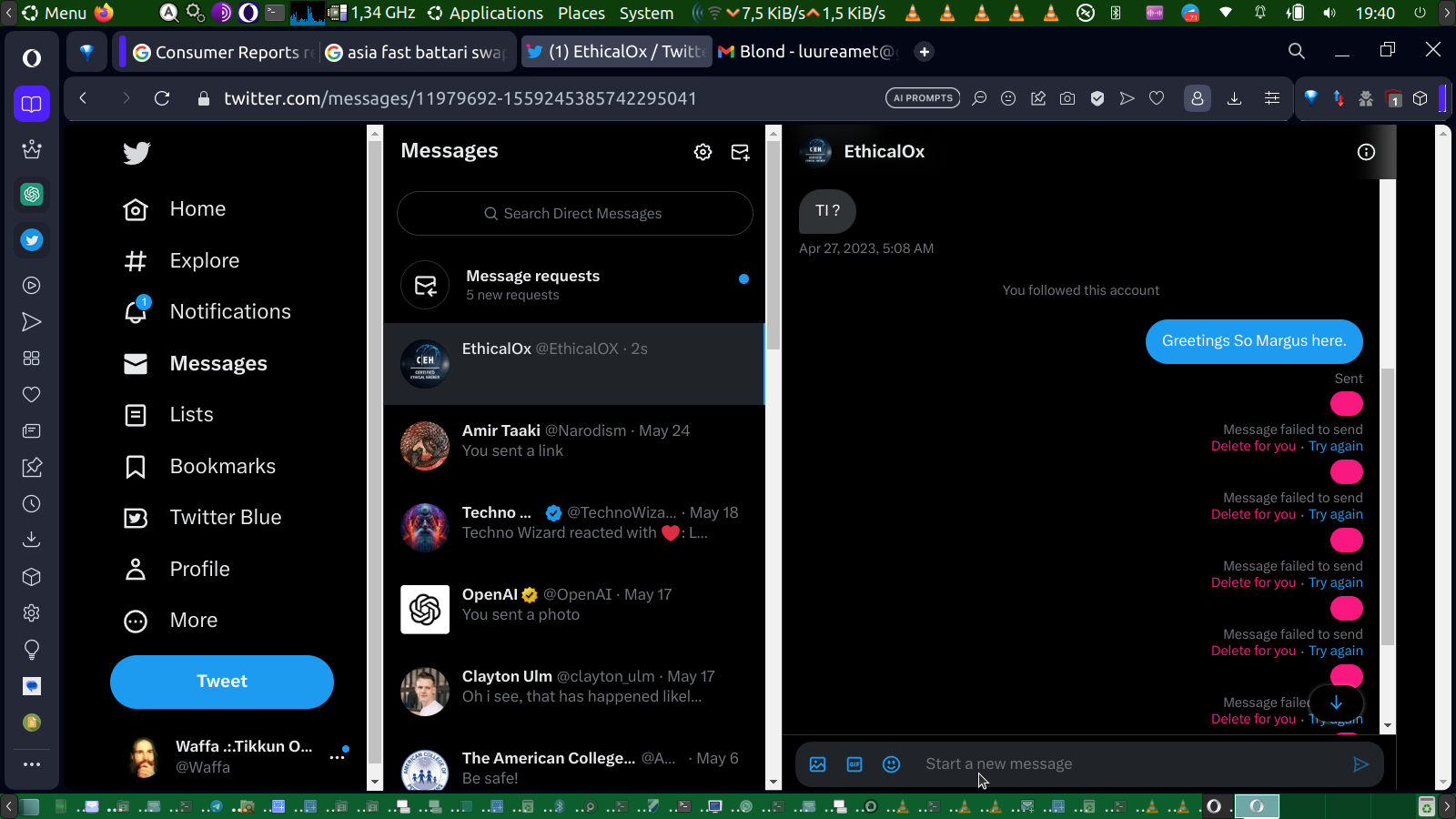Viewport: 1456px width, 819px height.
Task: Click the blue Tweet button
Action: pos(222,682)
